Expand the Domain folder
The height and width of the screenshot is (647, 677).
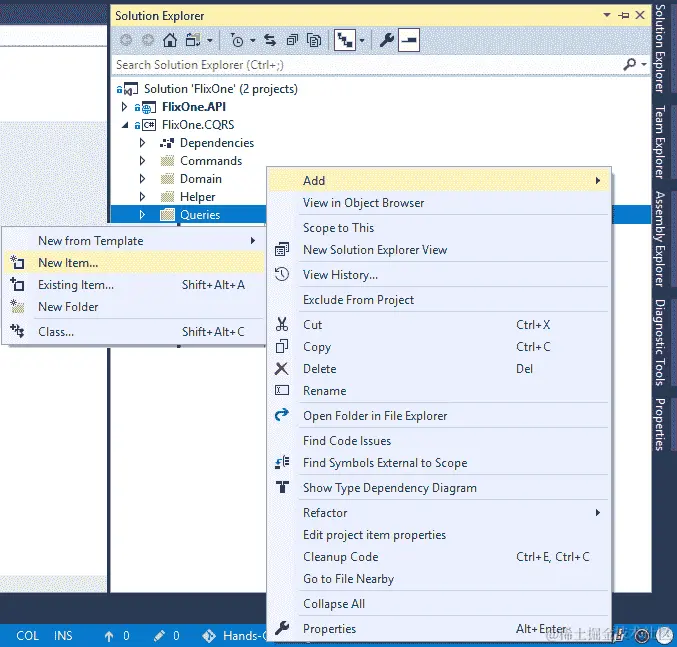click(142, 179)
